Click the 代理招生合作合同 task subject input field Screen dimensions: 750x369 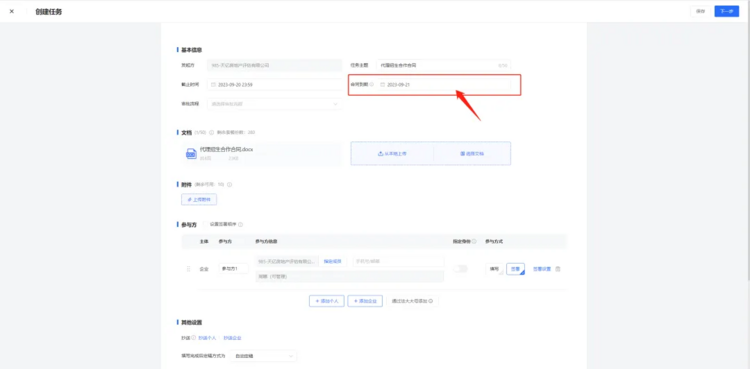click(443, 65)
